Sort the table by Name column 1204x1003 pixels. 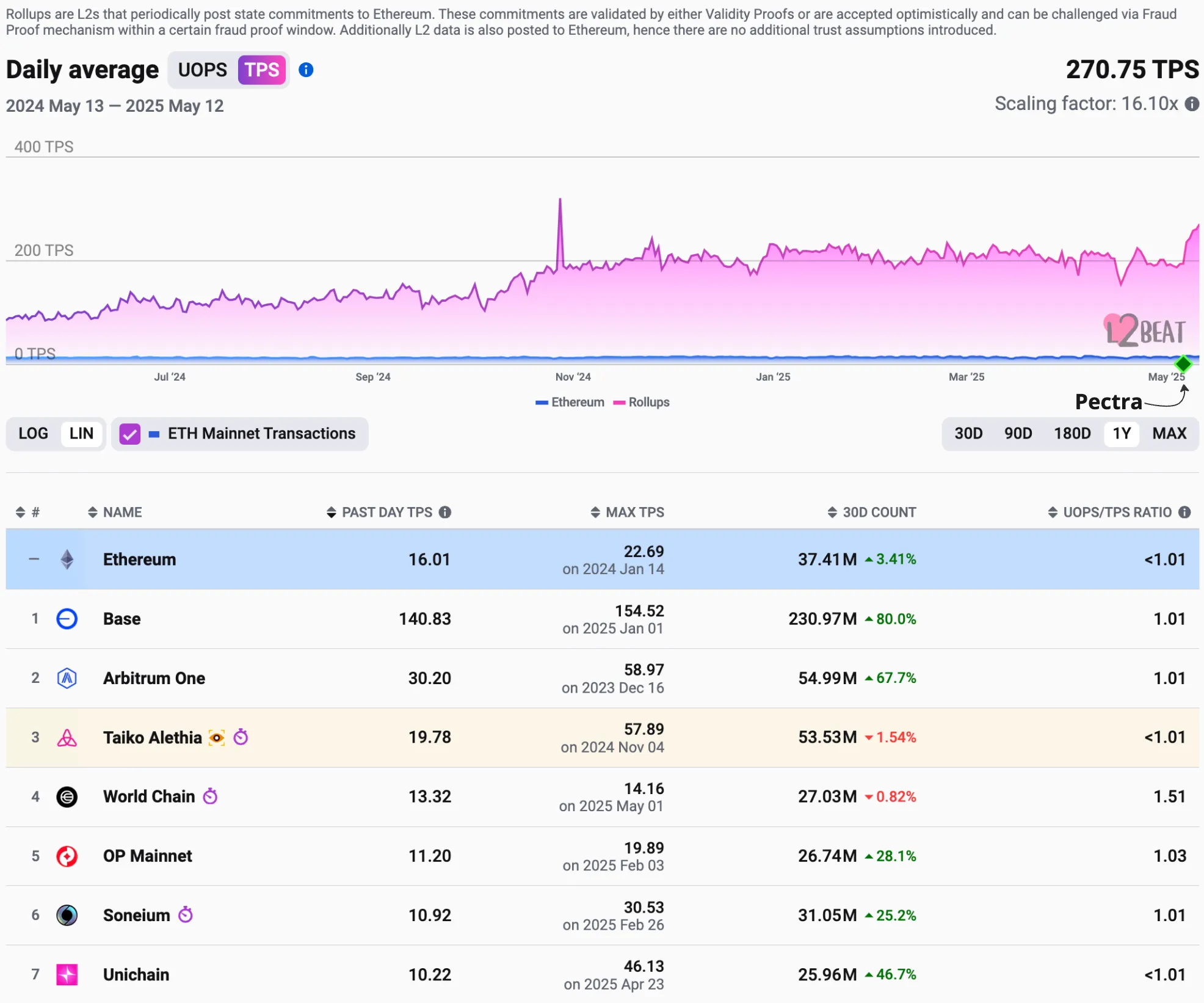pyautogui.click(x=115, y=512)
